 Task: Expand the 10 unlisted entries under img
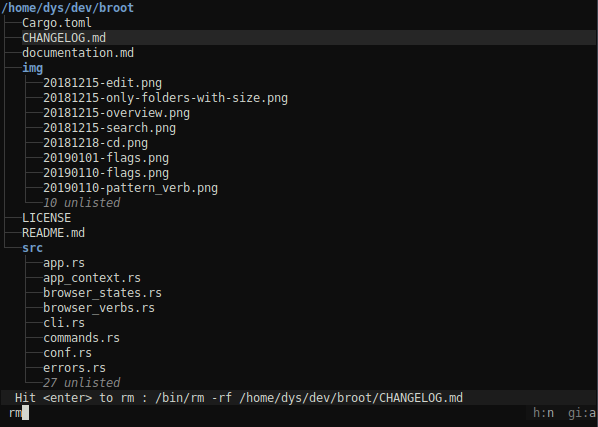click(82, 203)
